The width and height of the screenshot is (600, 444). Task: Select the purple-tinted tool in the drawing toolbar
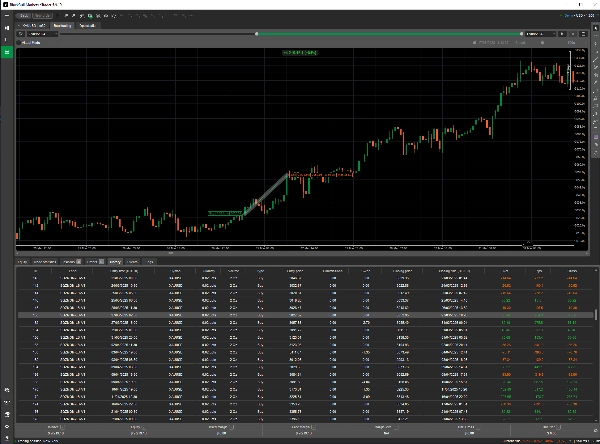click(595, 137)
